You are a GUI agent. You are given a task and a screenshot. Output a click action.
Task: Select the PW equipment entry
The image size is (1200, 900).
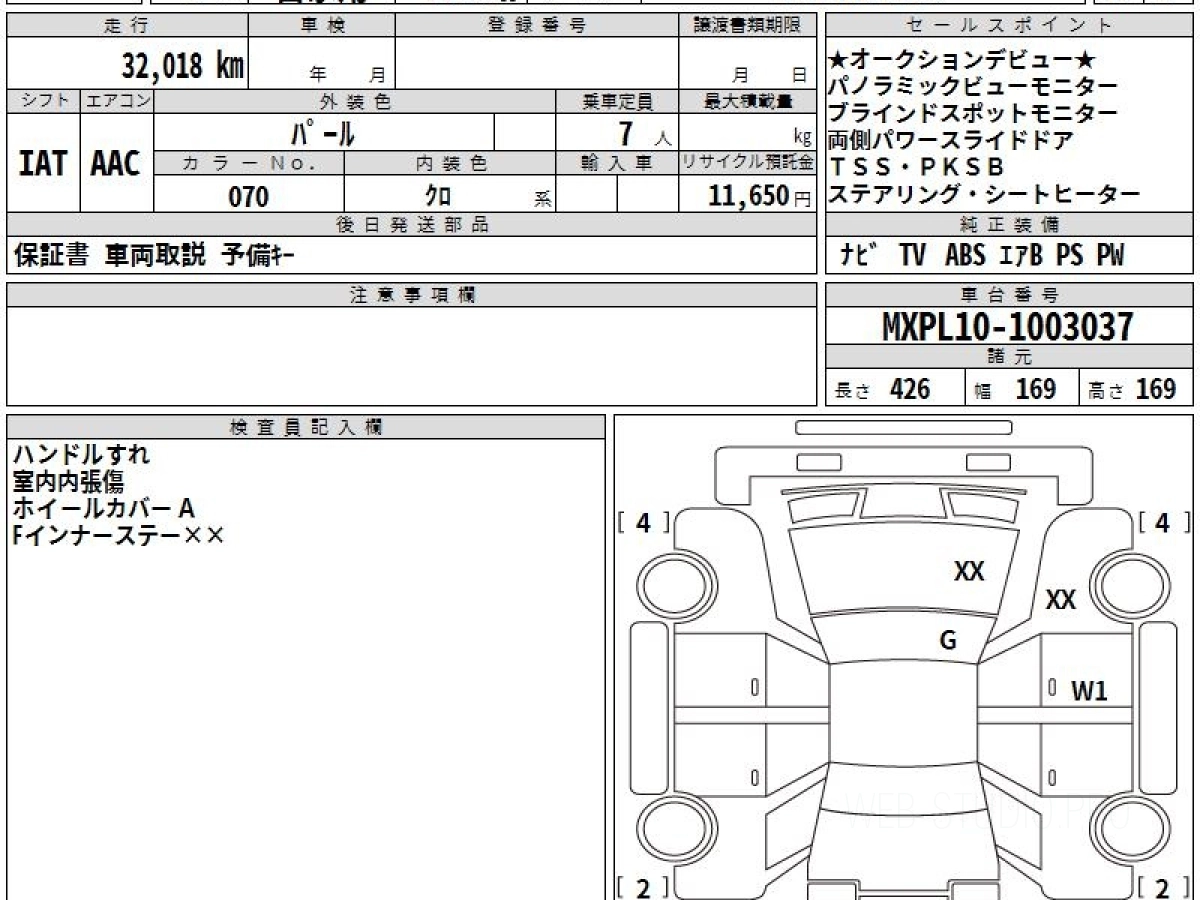tap(1110, 255)
